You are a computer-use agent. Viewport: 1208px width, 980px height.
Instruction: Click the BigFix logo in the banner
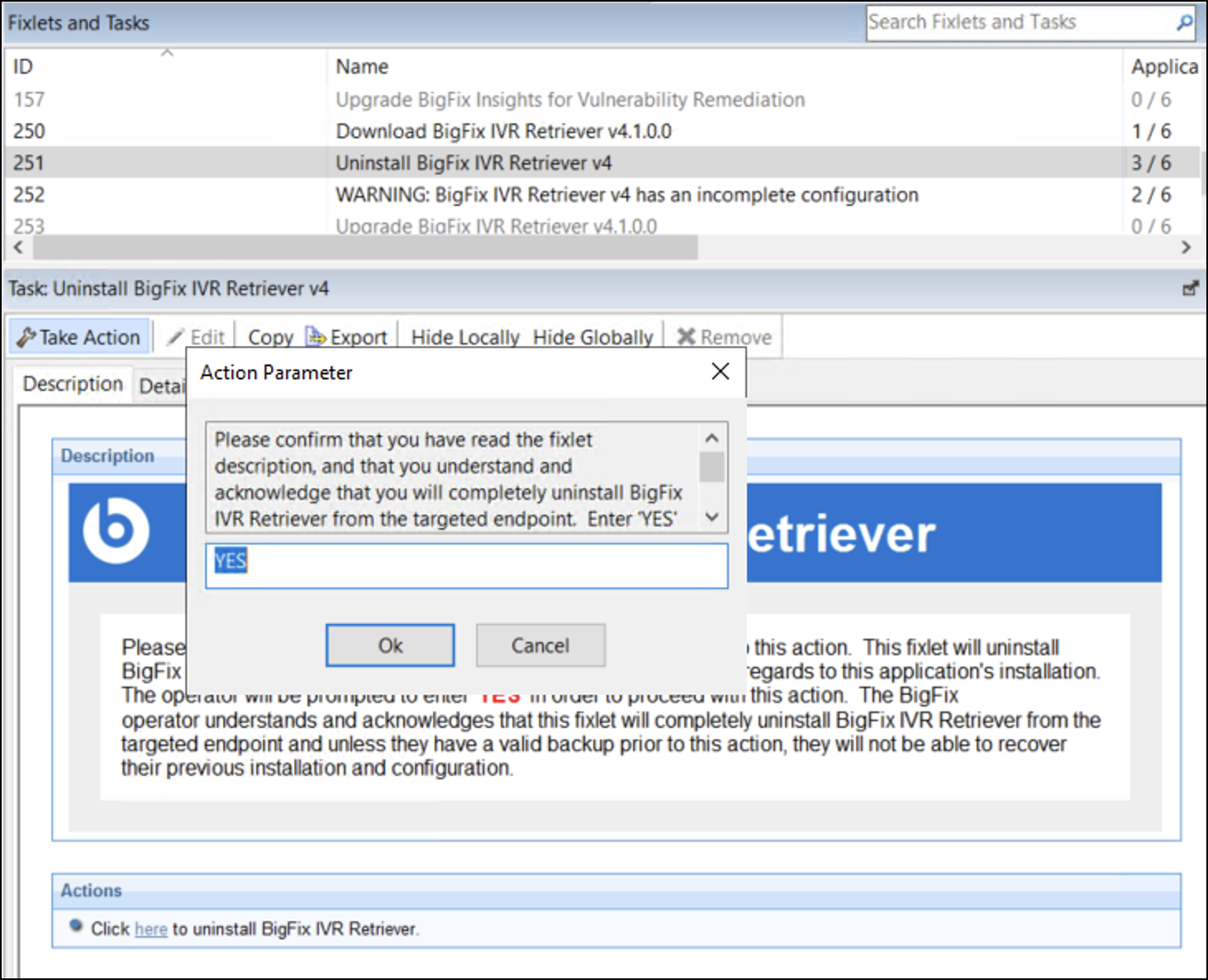(117, 530)
